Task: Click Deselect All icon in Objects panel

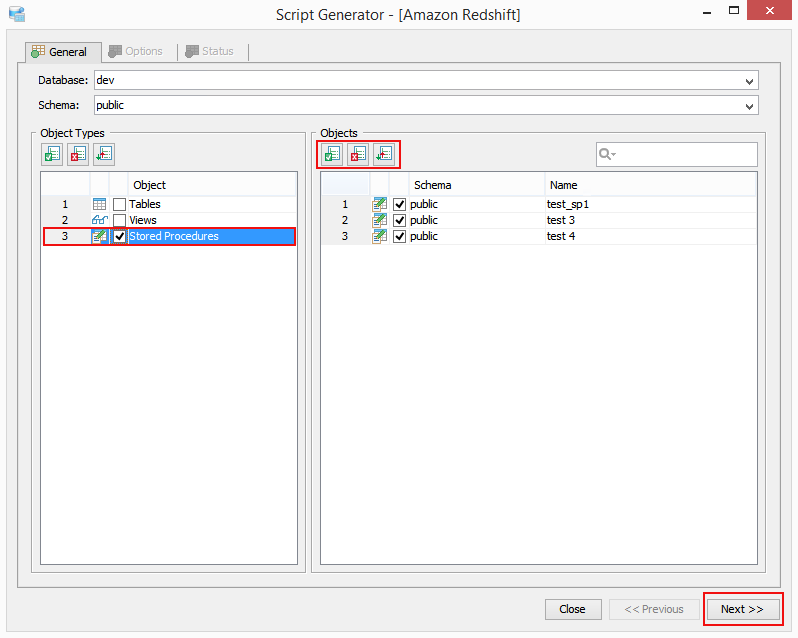Action: tap(358, 154)
